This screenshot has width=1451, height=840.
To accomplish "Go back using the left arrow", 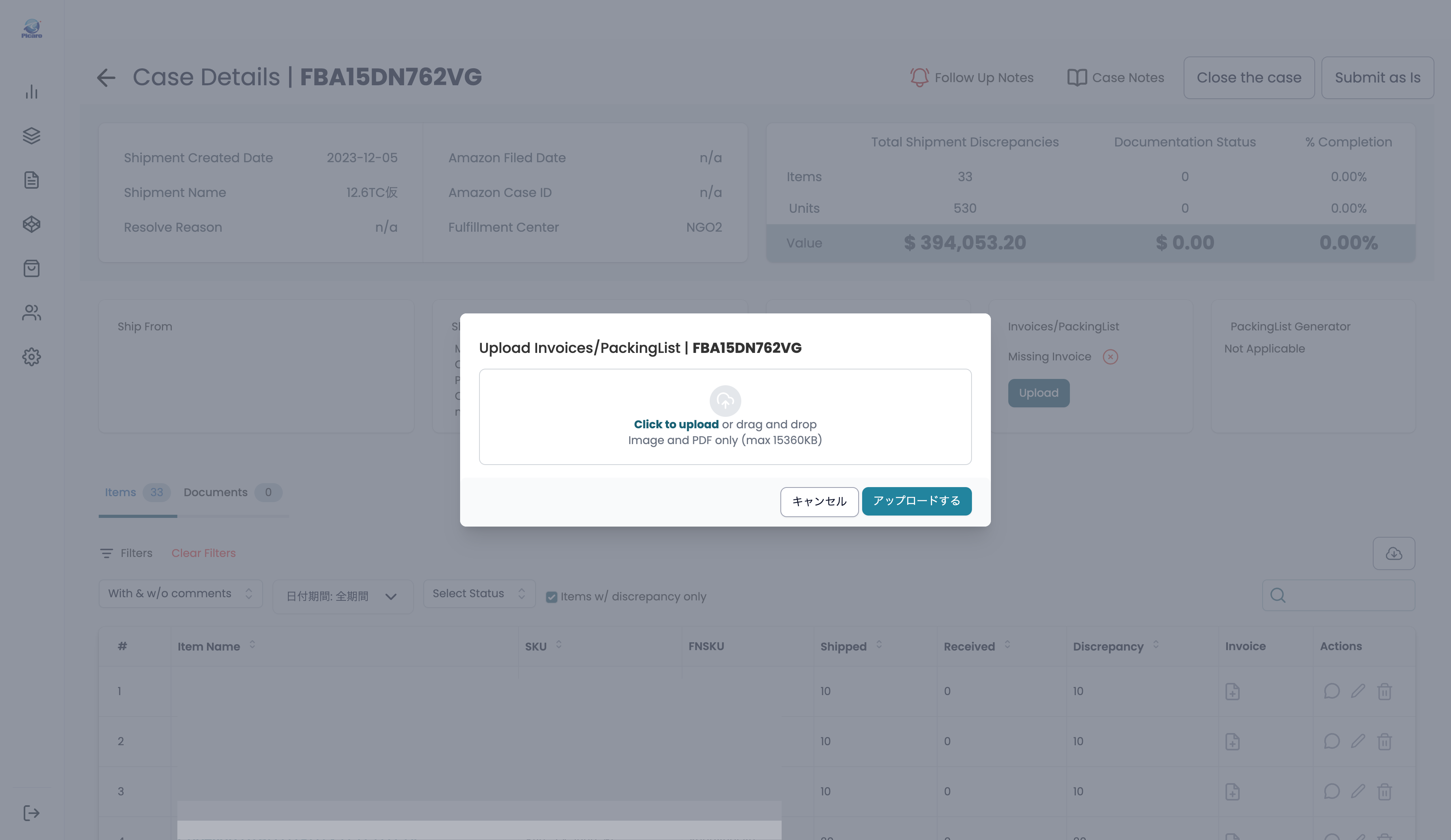I will pos(106,78).
